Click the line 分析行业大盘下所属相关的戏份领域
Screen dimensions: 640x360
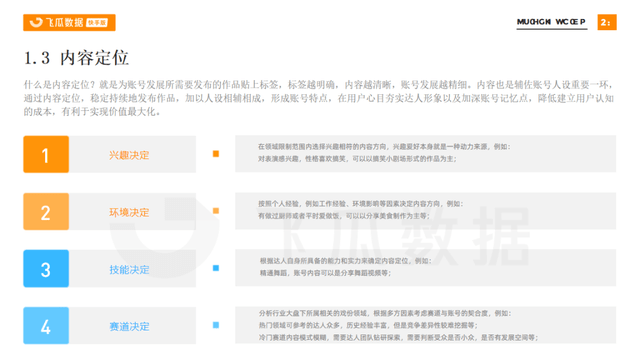coord(385,313)
